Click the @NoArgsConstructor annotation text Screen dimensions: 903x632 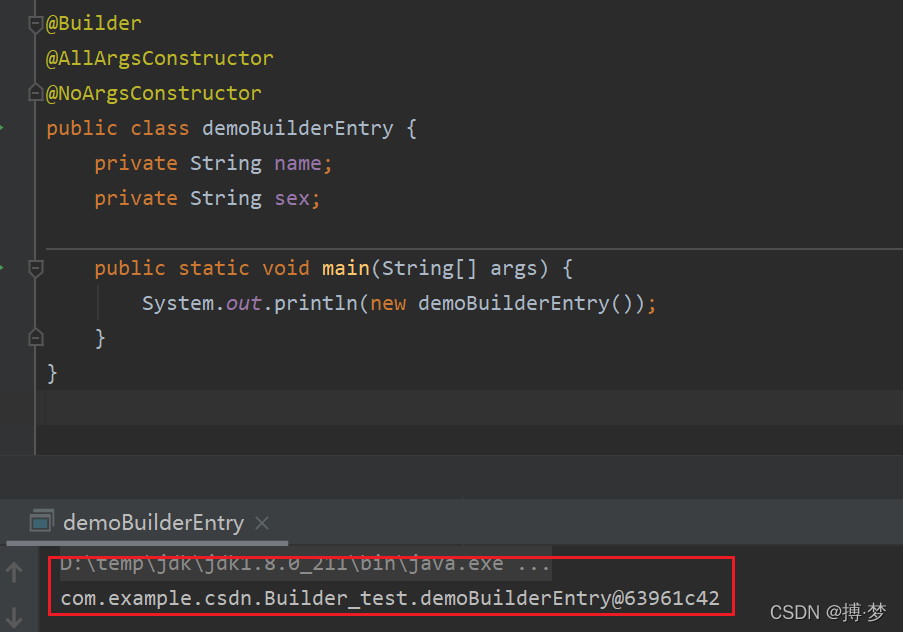point(154,93)
